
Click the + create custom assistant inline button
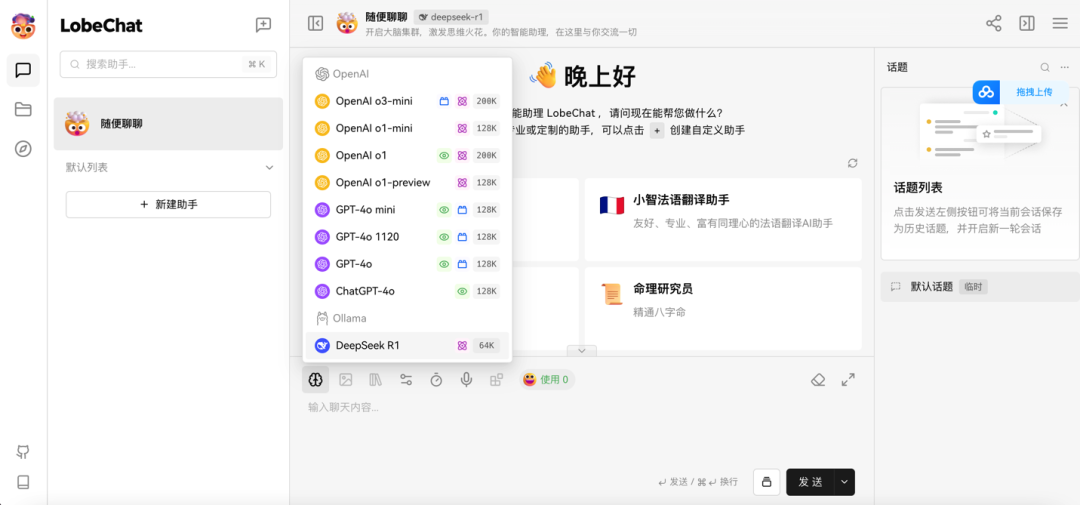(x=657, y=130)
